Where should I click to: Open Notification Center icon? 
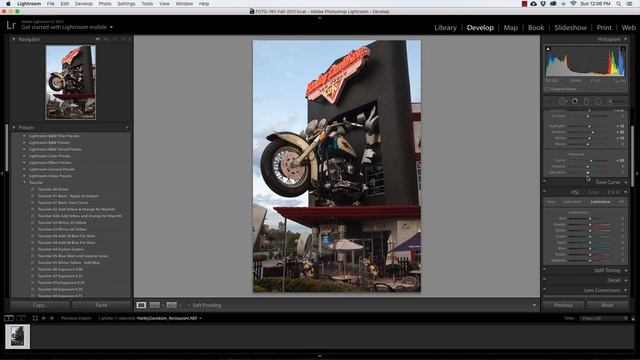629,4
